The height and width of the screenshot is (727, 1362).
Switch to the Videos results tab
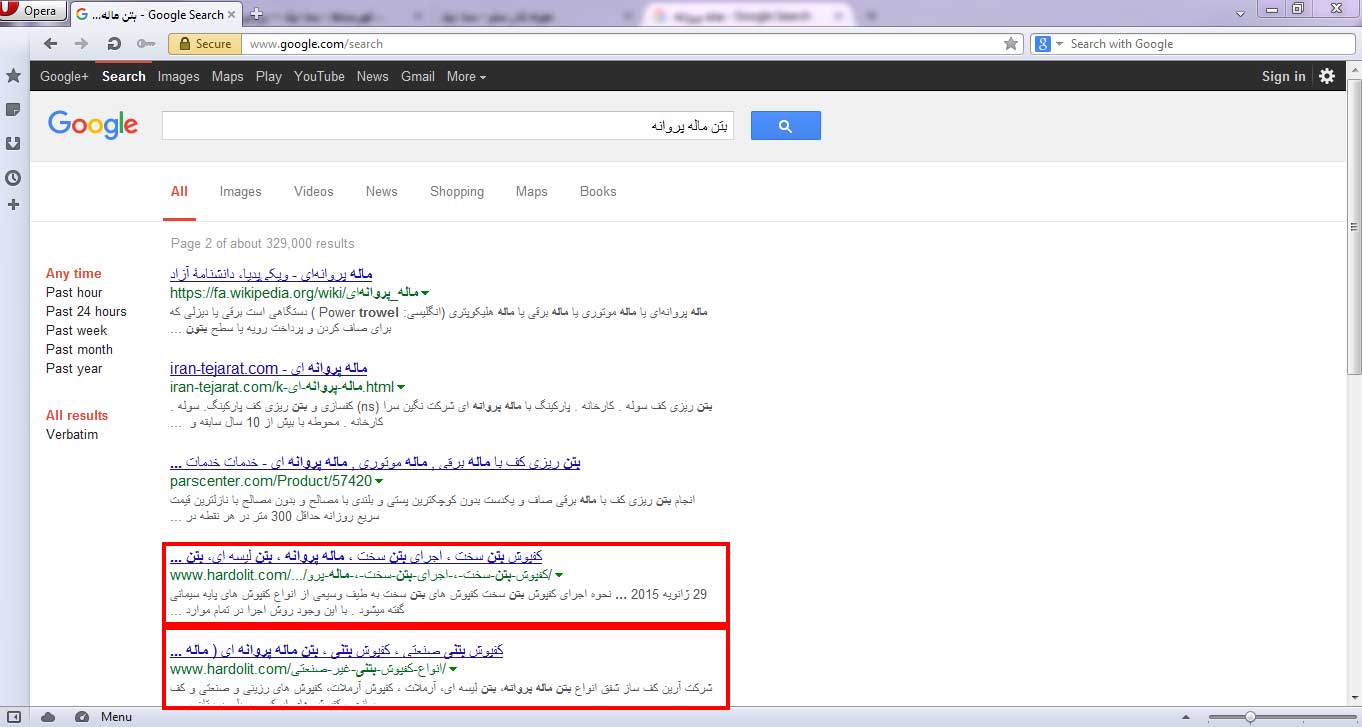[x=314, y=191]
